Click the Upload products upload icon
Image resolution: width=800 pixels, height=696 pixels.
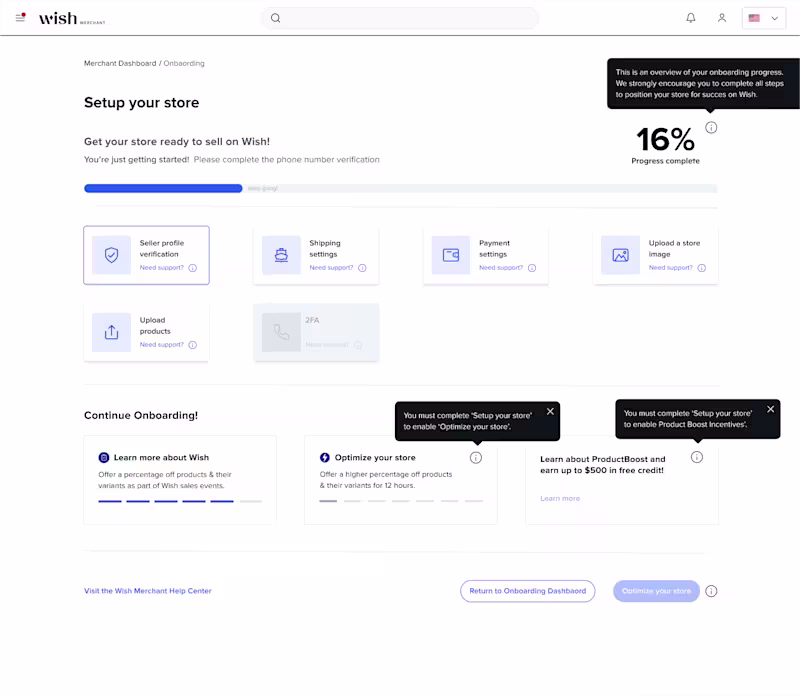coord(111,332)
